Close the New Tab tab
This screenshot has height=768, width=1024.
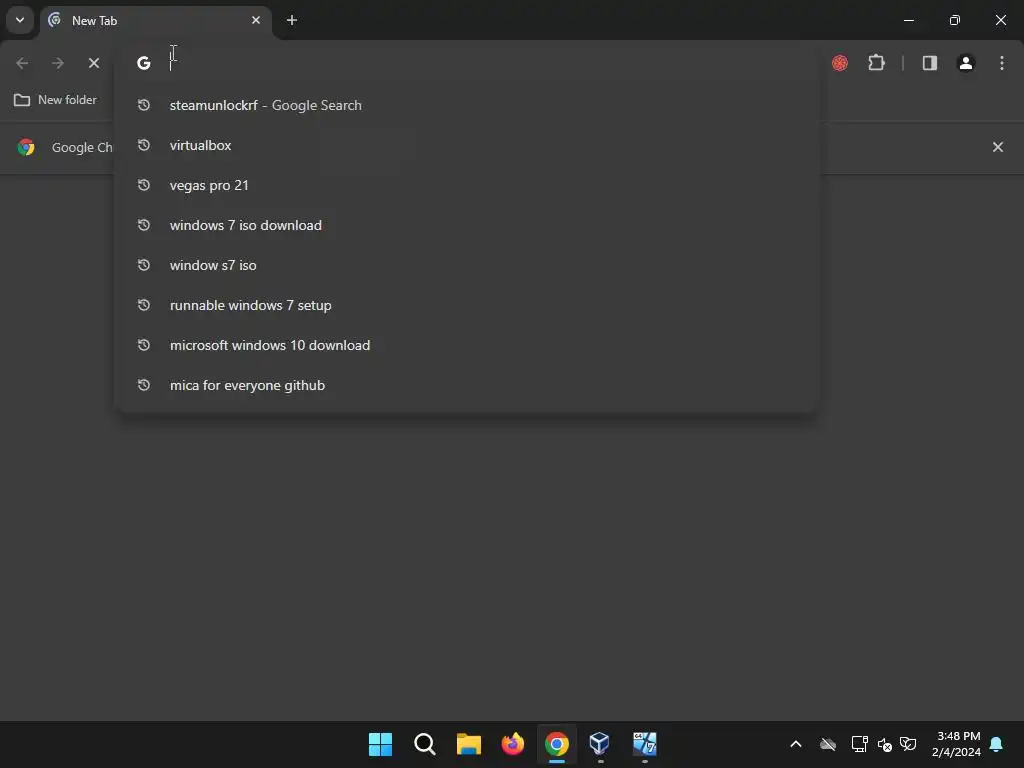(256, 20)
